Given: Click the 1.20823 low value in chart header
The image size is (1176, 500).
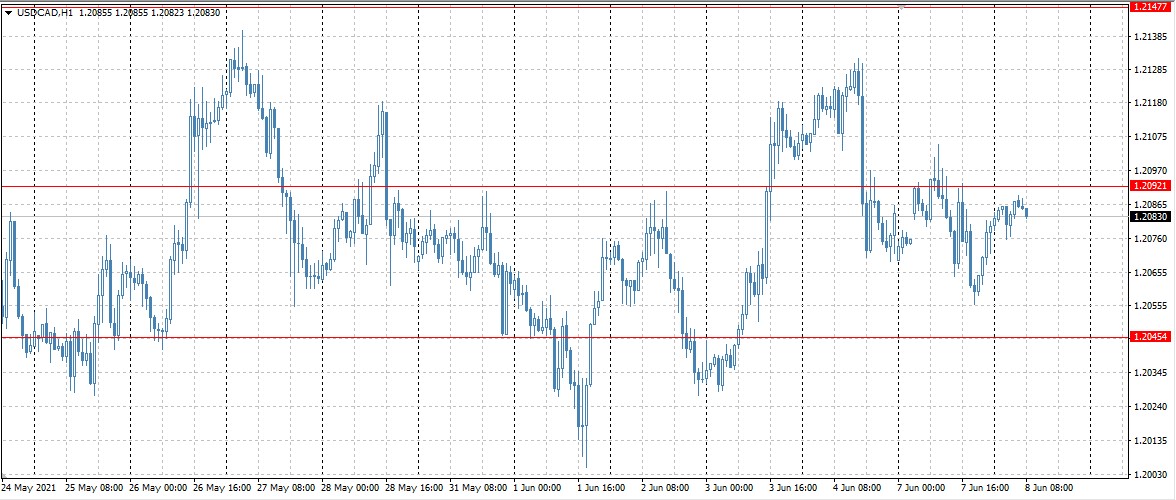Looking at the screenshot, I should (170, 13).
